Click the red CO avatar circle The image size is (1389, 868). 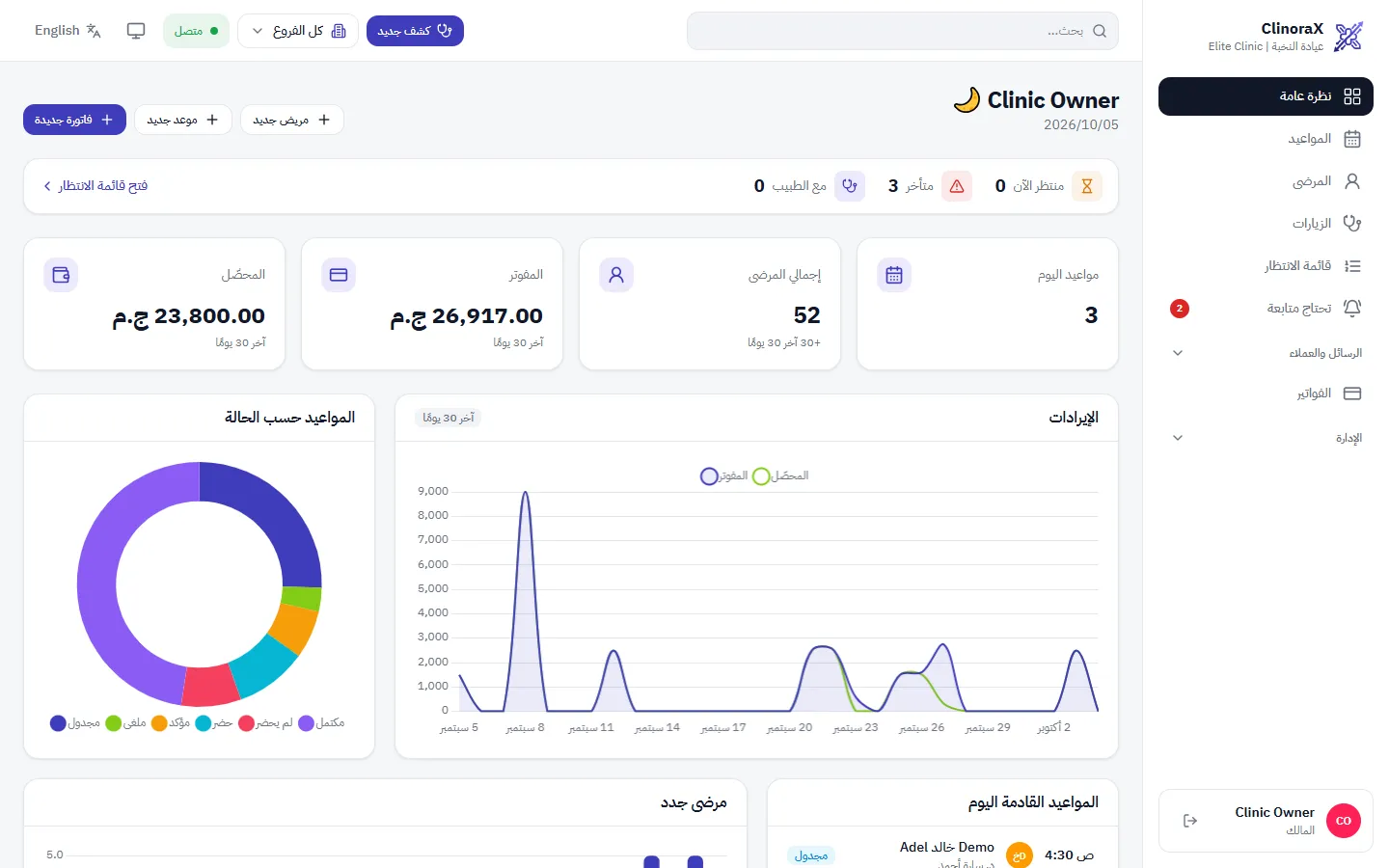[x=1344, y=821]
